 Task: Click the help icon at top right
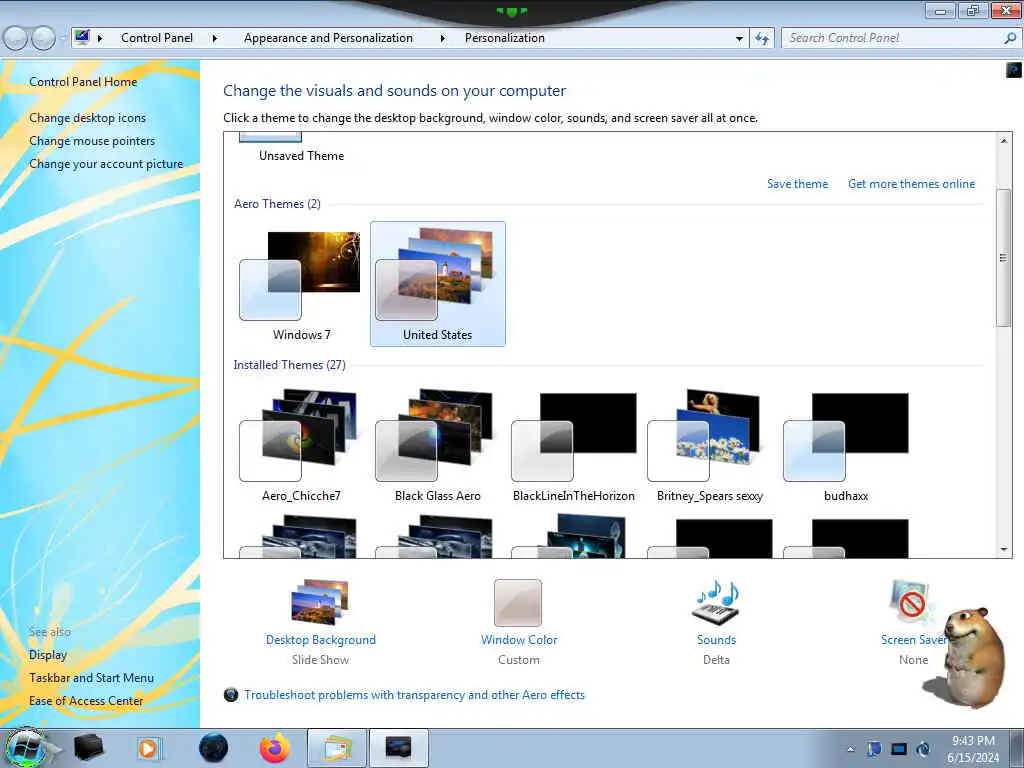tap(1014, 69)
